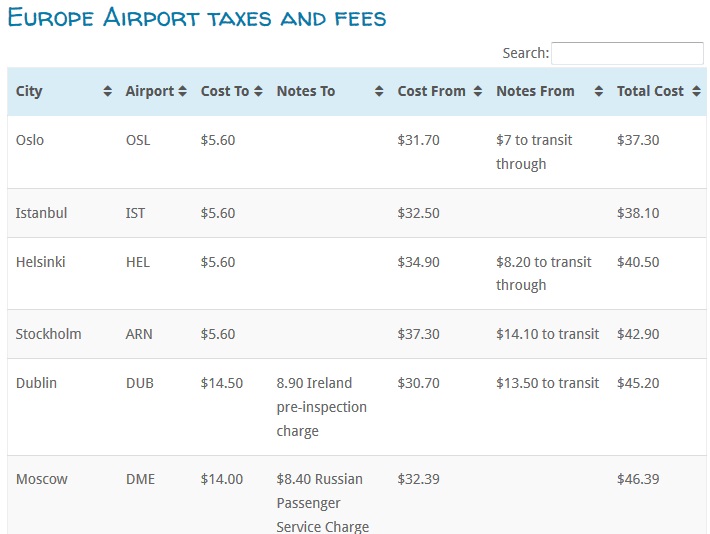Click the Total Cost sort arrows icon
This screenshot has height=534, width=710.
[x=693, y=91]
